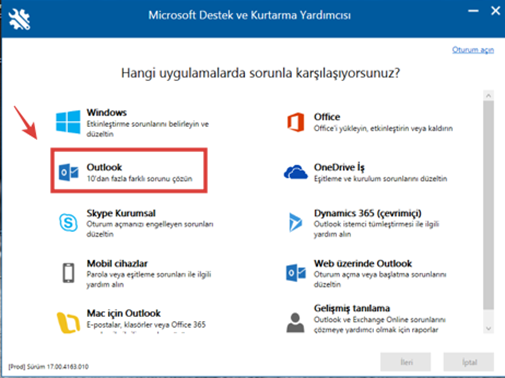Click the wrench tools icon in title bar
Screen dimensions: 505x378
click(x=19, y=19)
